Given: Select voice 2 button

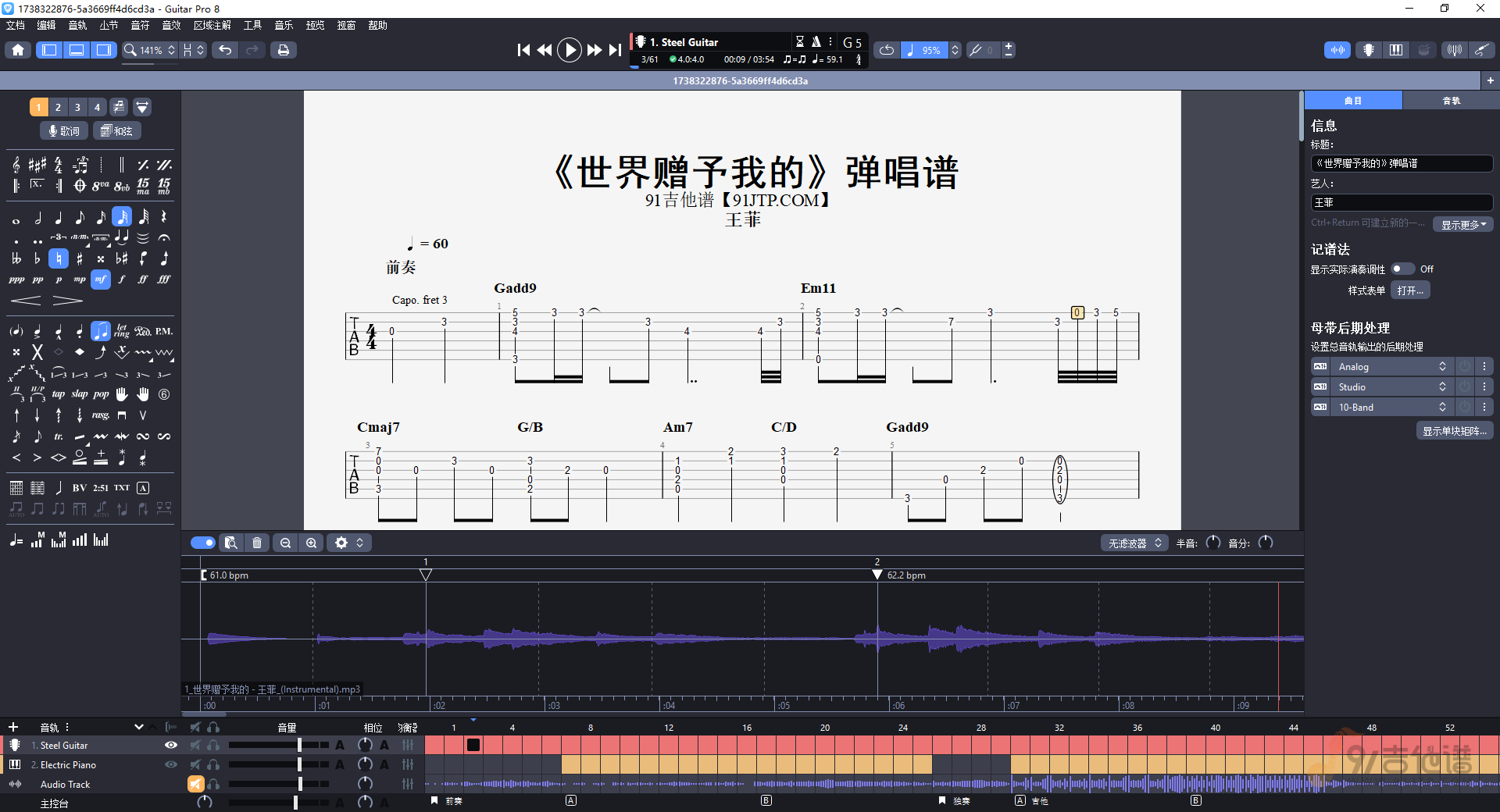Looking at the screenshot, I should point(58,107).
